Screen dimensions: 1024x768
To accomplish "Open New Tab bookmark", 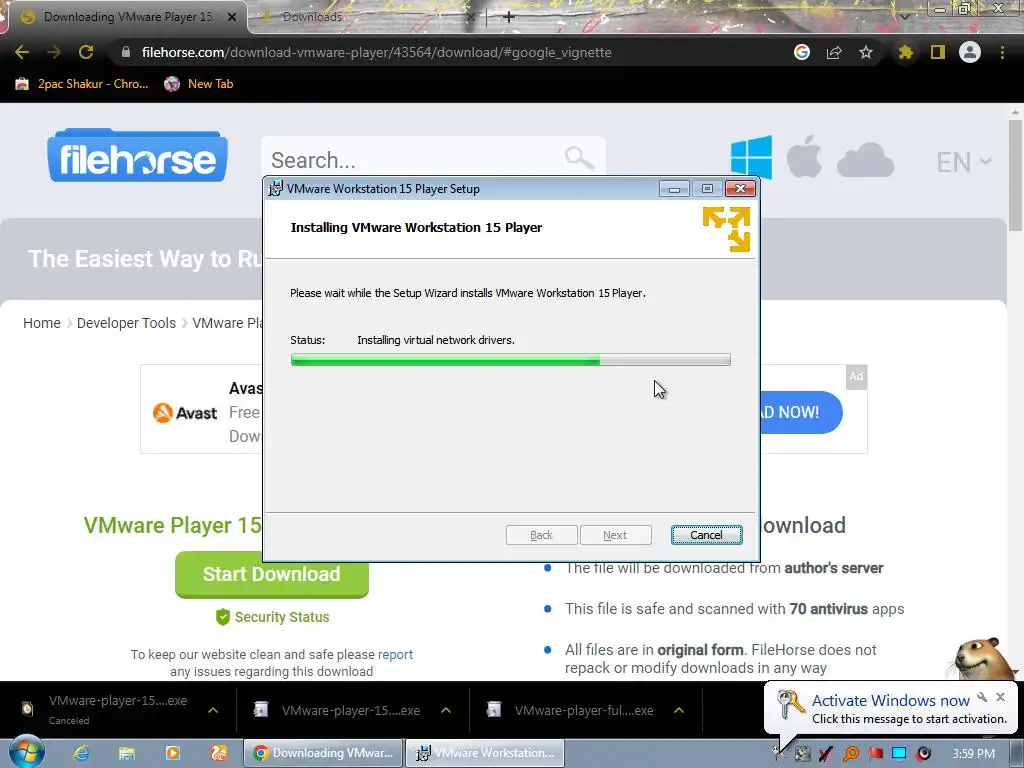I will point(199,84).
